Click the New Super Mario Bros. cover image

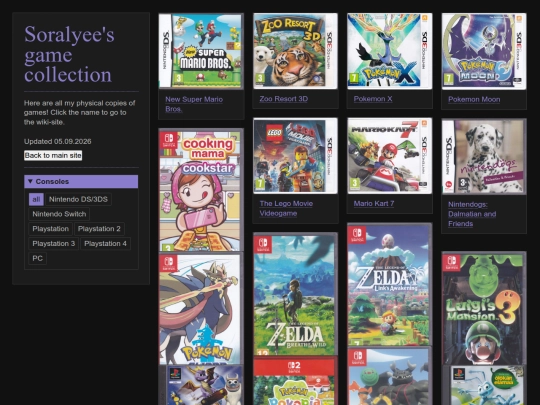(201, 51)
